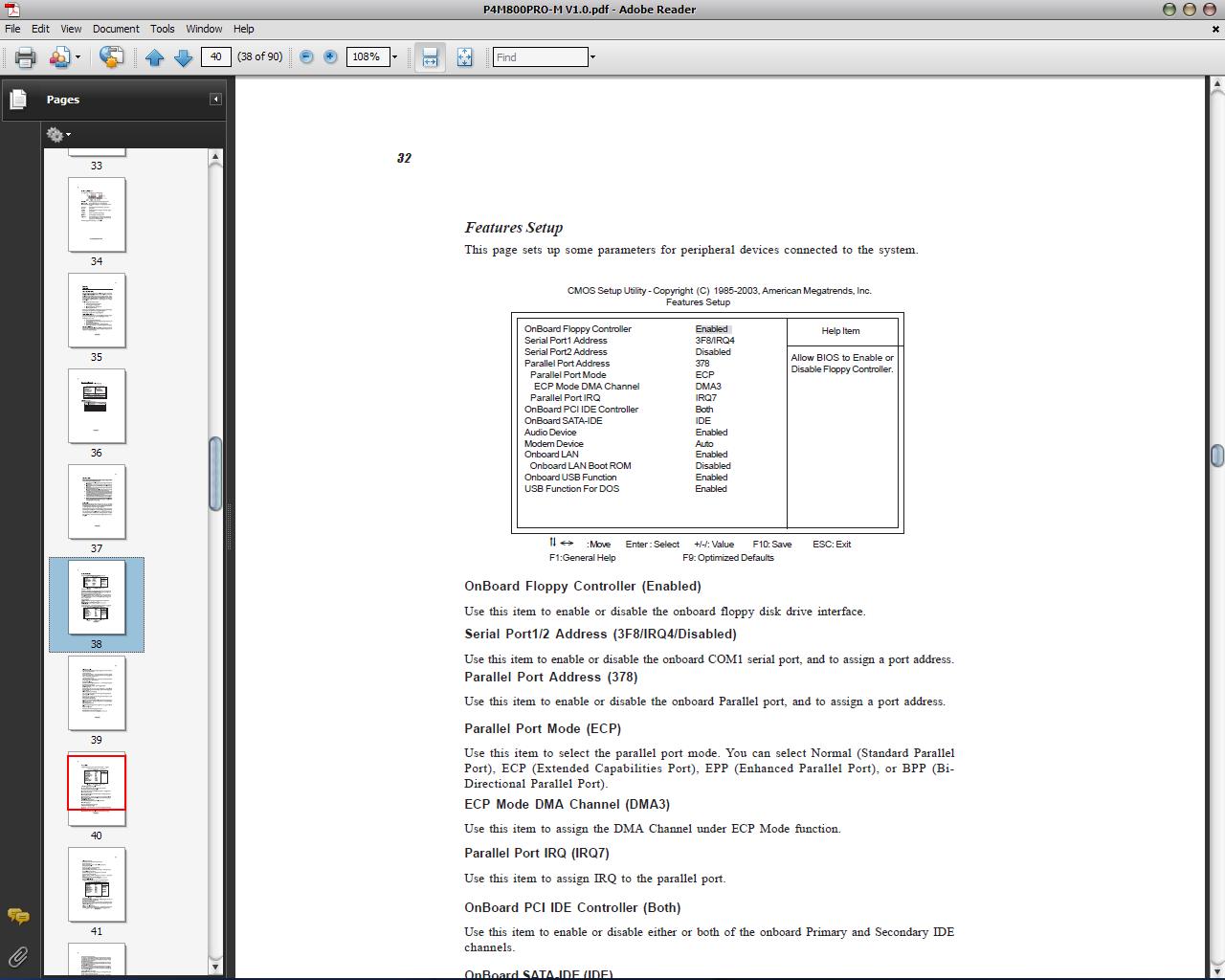Toggle scrolling pages fit-width mode
The width and height of the screenshot is (1225, 980).
431,57
